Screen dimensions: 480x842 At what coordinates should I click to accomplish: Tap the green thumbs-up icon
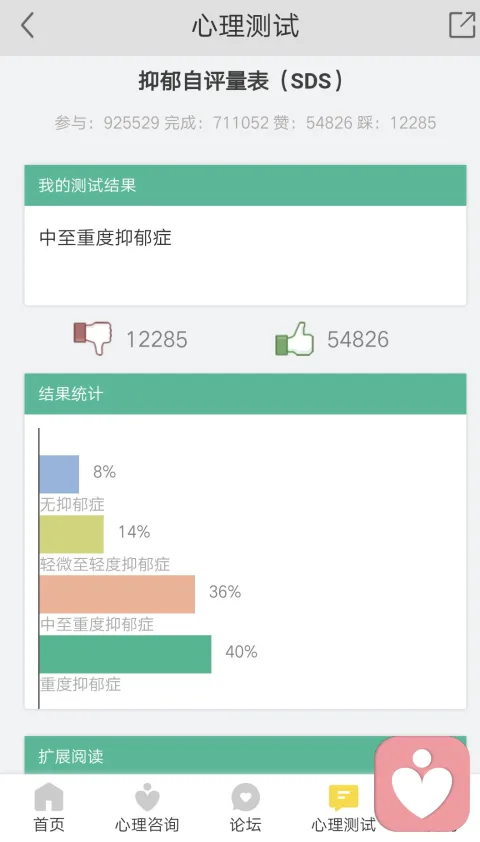pyautogui.click(x=294, y=339)
